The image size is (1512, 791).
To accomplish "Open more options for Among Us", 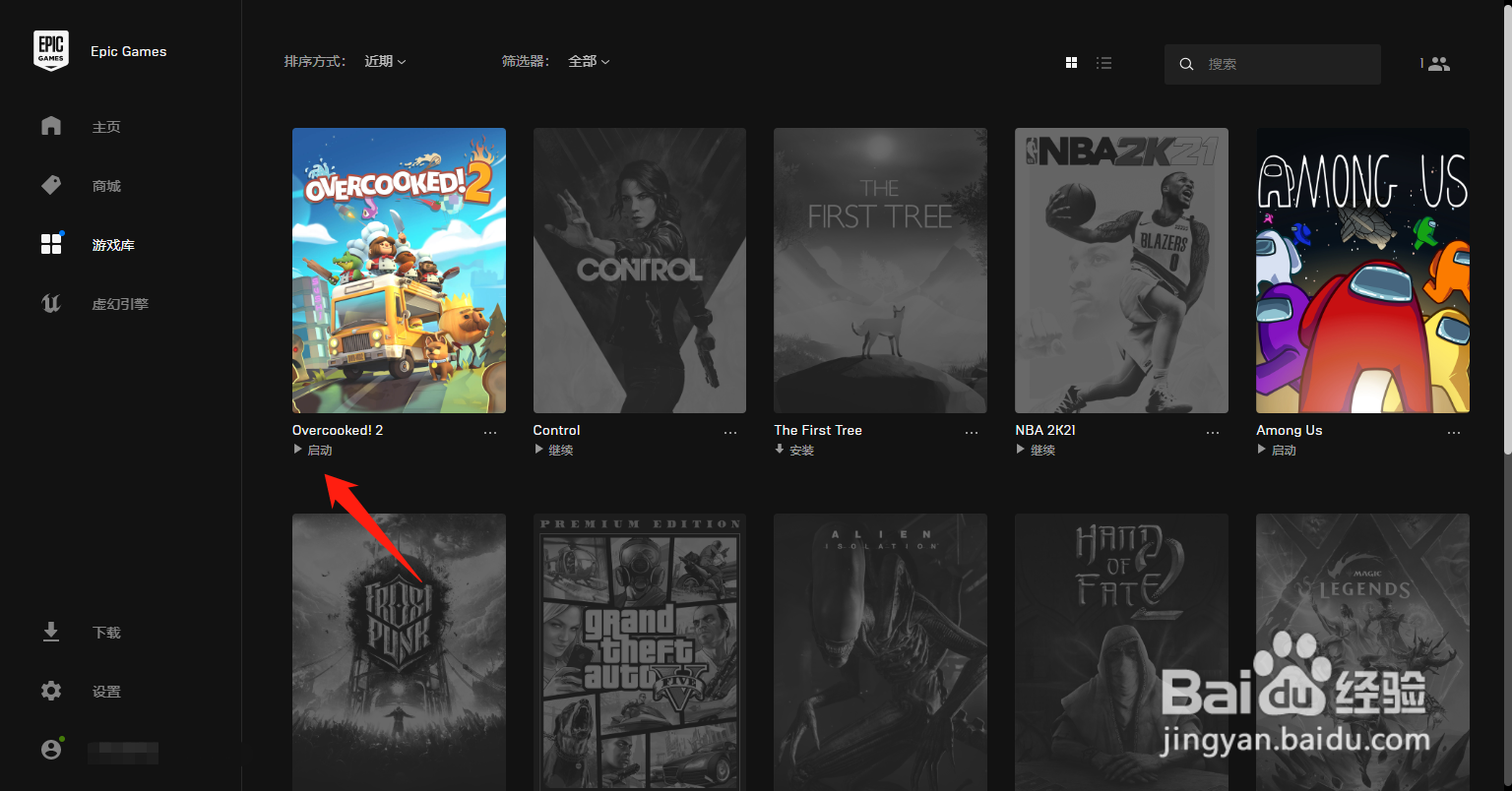I will point(1454,432).
